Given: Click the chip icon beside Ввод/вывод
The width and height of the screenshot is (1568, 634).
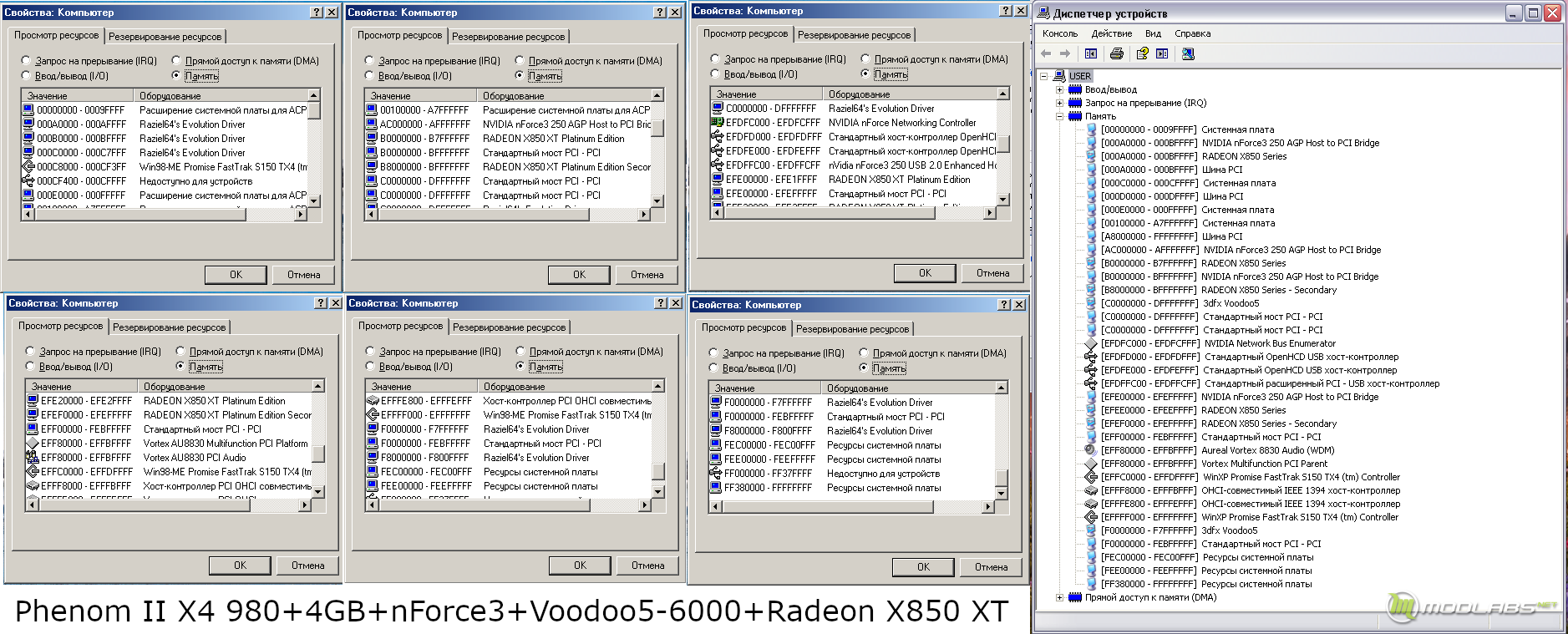Looking at the screenshot, I should point(1075,89).
